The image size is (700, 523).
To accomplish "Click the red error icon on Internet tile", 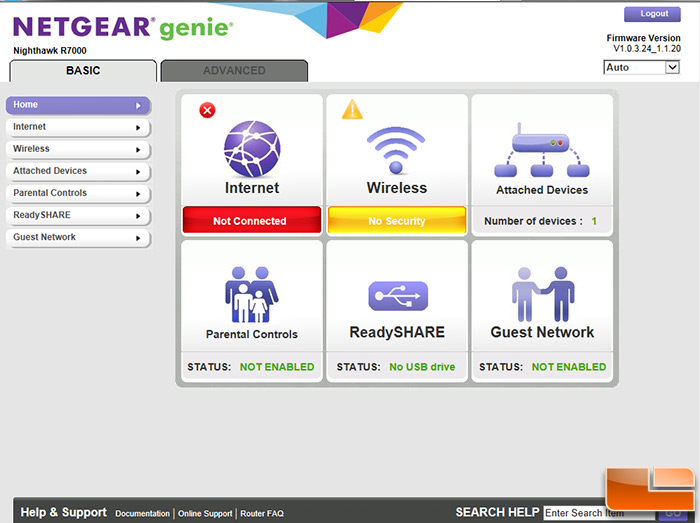I will pos(207,110).
